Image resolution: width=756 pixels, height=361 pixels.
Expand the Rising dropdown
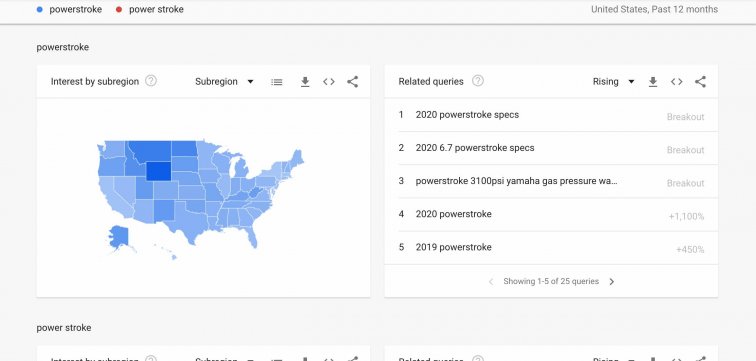(613, 82)
